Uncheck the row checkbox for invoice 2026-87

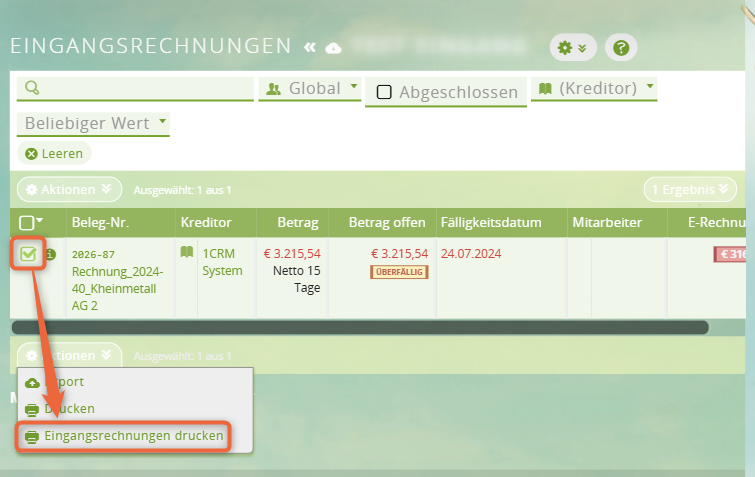28,254
